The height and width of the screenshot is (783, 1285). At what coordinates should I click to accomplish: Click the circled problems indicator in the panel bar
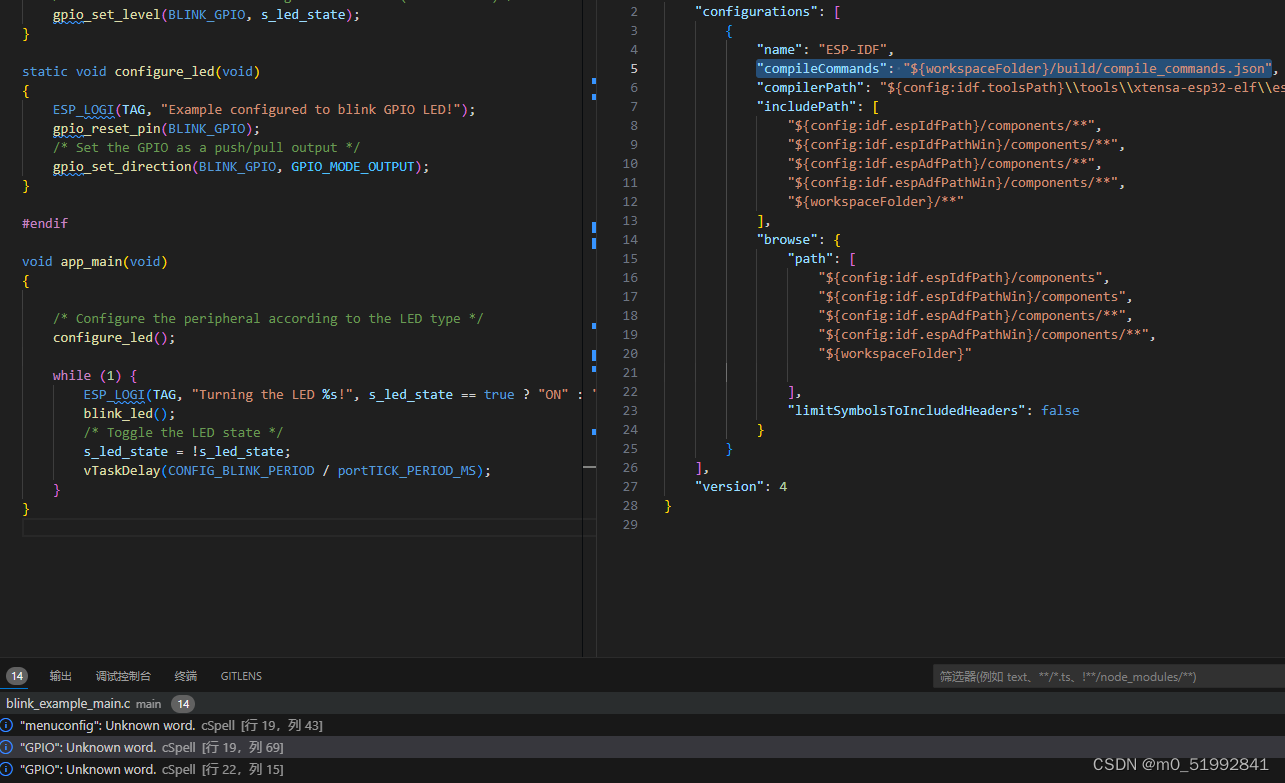click(16, 676)
